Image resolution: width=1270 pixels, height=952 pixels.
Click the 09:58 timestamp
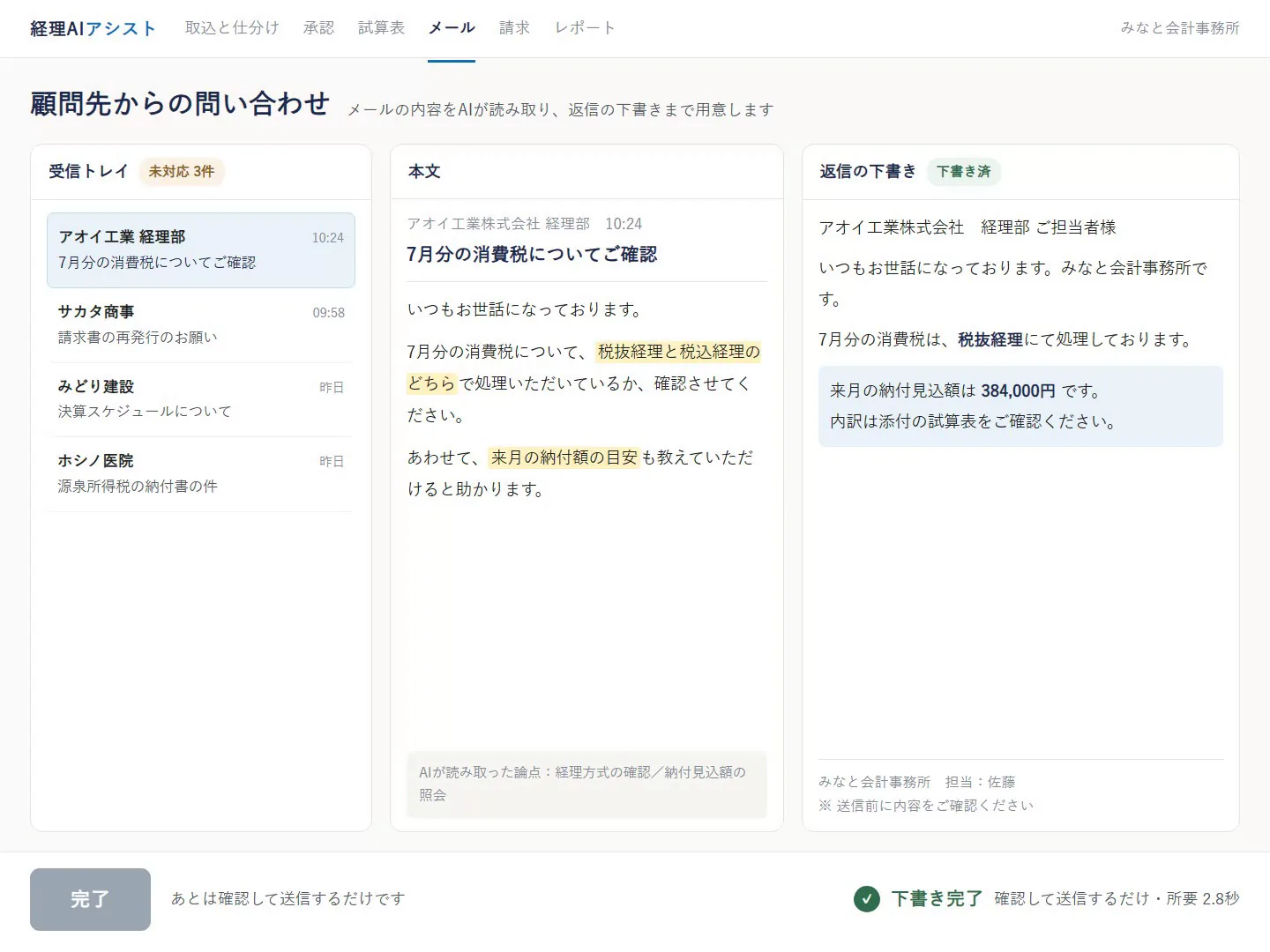[328, 313]
